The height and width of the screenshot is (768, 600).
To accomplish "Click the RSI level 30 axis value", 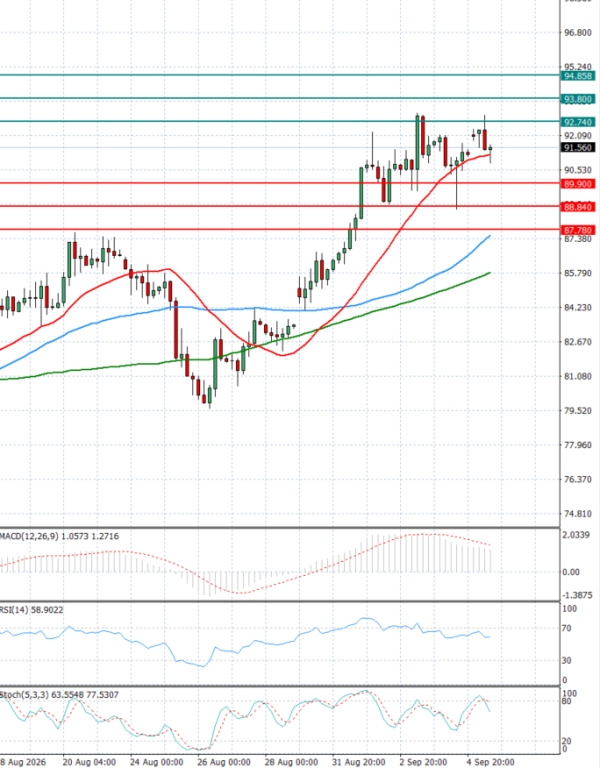I will tap(567, 661).
